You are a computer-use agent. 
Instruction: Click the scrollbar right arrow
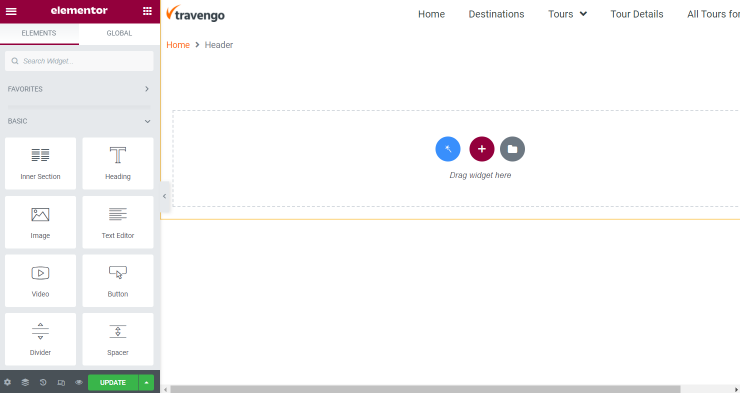click(x=736, y=389)
